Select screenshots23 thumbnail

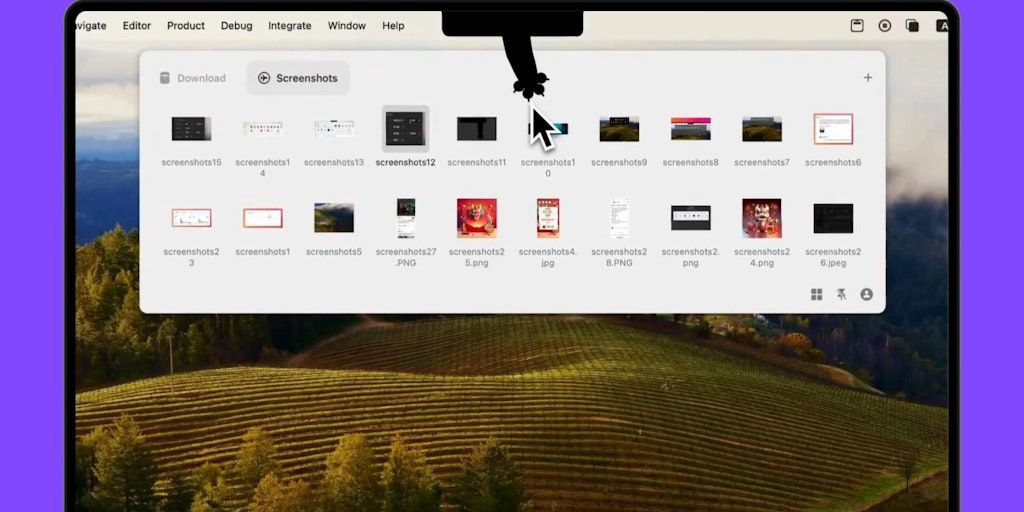[191, 218]
